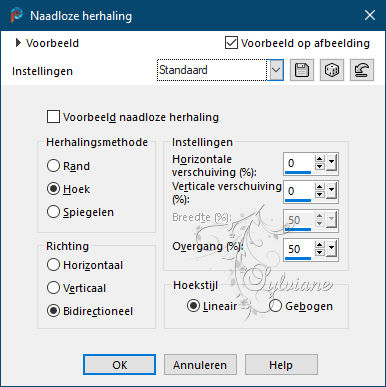Click the randomize parameters dice icon
This screenshot has height=387, width=386.
pos(332,70)
